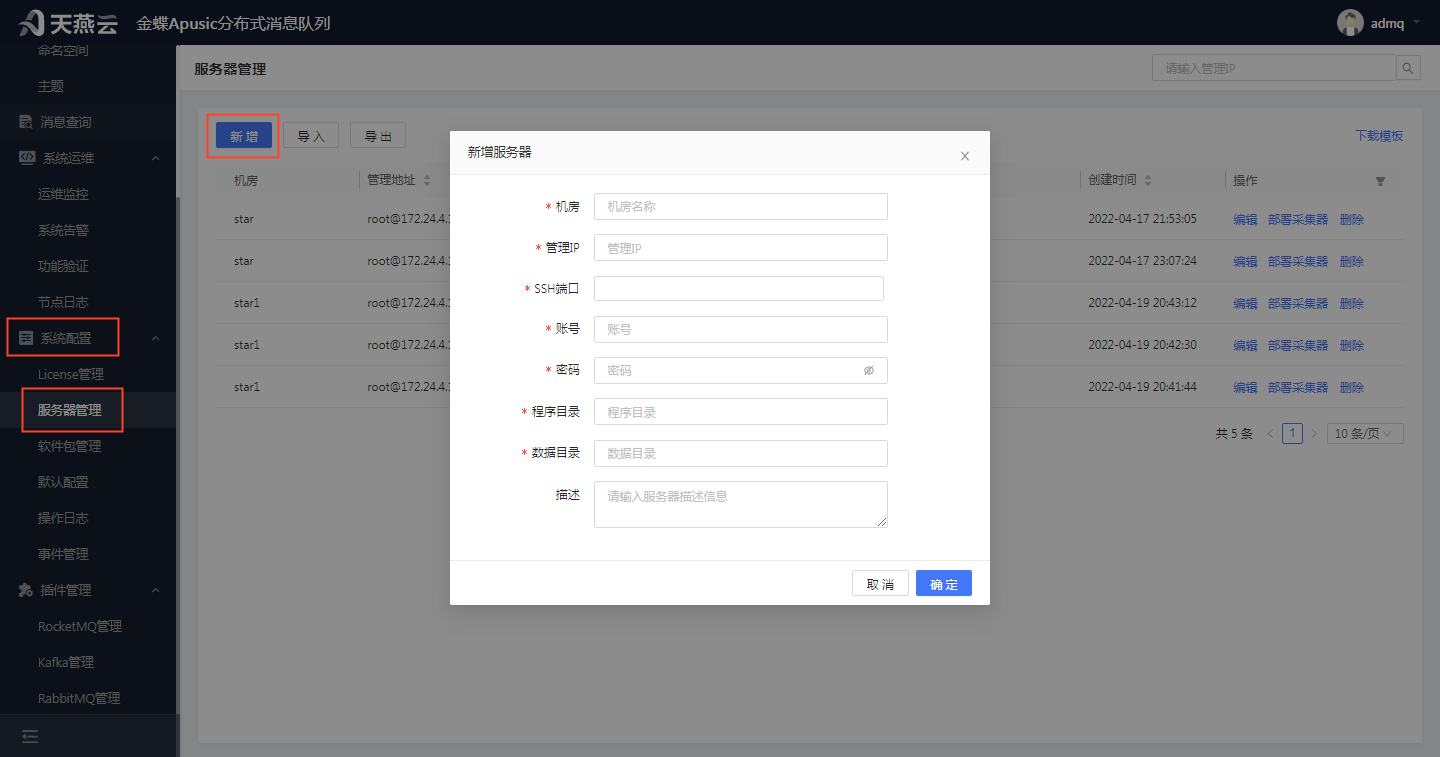Focus the SSH端口 input field
The image size is (1440, 757).
[739, 288]
